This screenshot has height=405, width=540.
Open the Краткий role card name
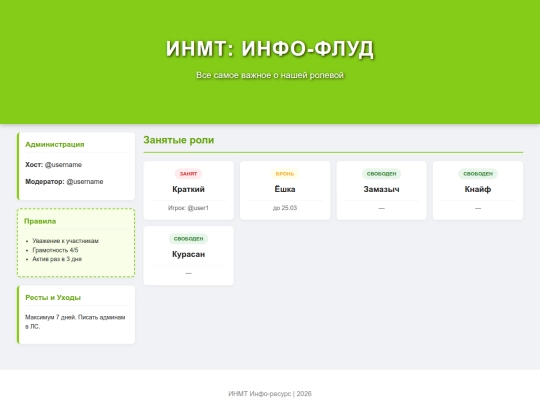click(x=188, y=189)
